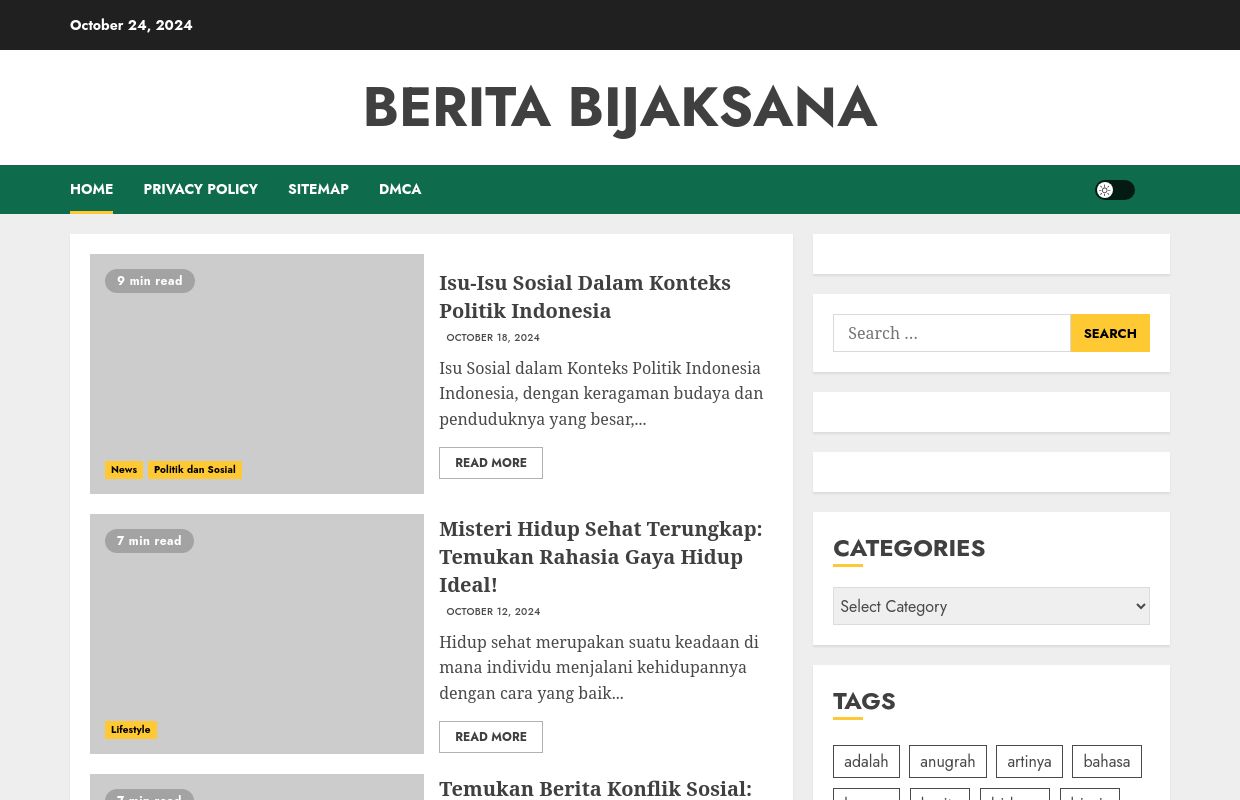Viewport: 1240px width, 800px height.
Task: Open the Politik dan Sosial category badge
Action: (195, 470)
